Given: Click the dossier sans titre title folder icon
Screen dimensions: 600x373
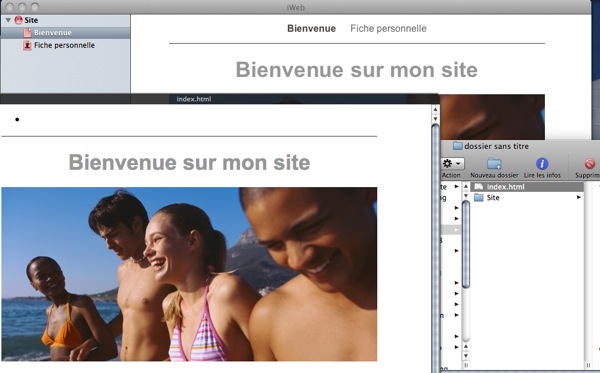Looking at the screenshot, I should tap(457, 146).
